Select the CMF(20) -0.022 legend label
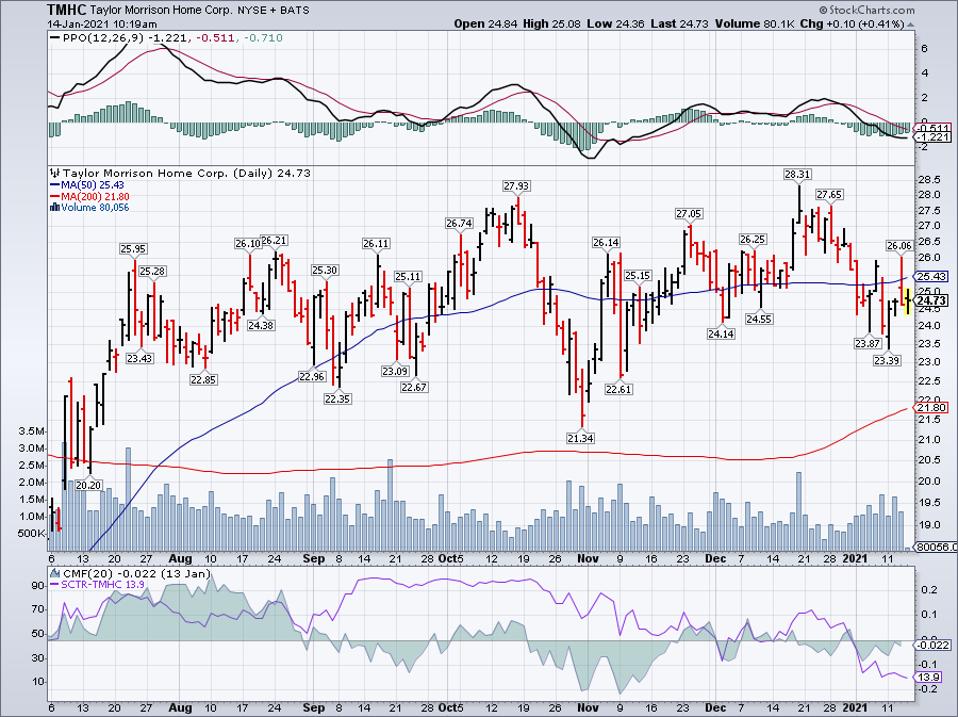 136,573
